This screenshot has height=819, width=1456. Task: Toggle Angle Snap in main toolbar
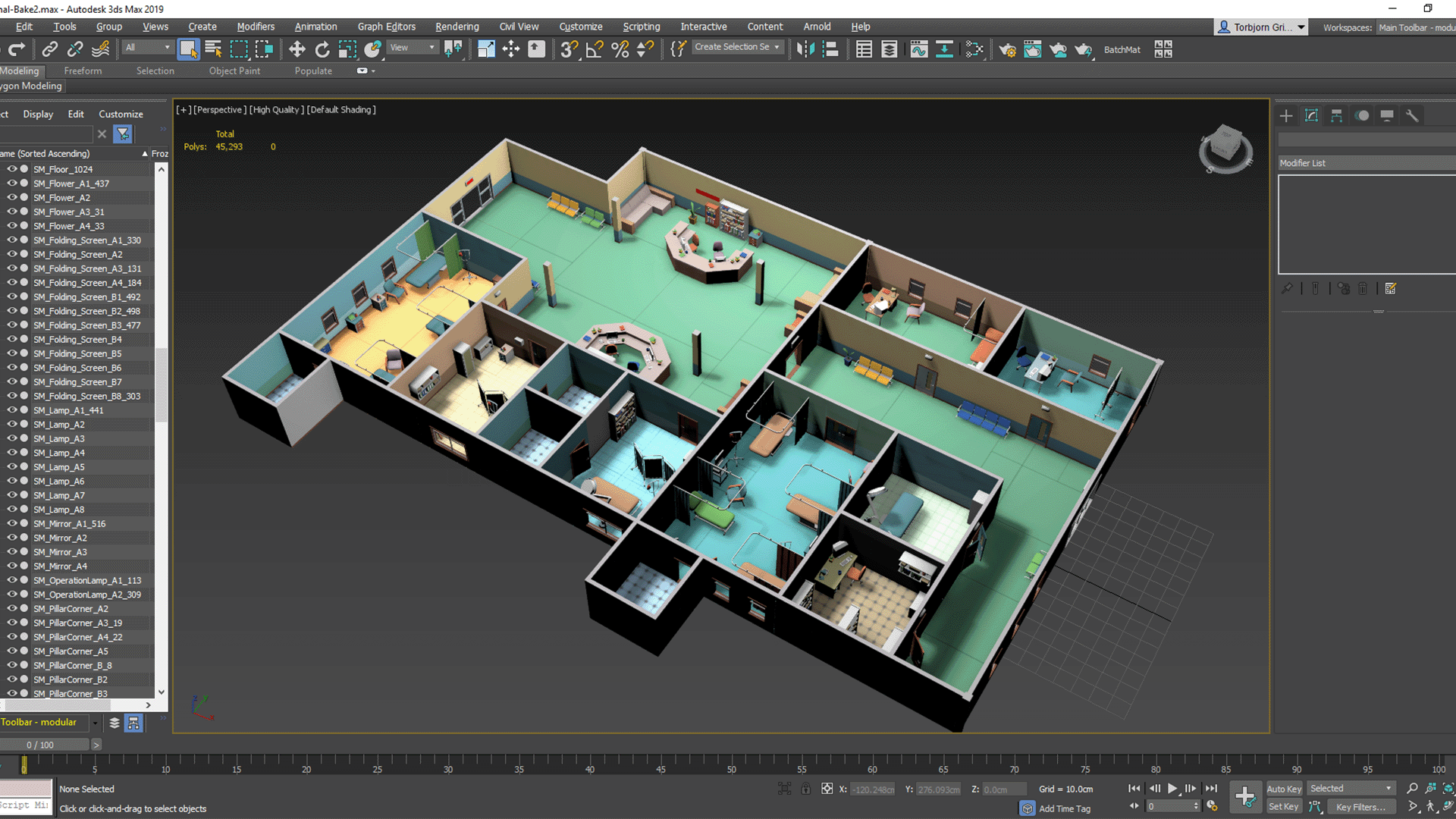595,49
